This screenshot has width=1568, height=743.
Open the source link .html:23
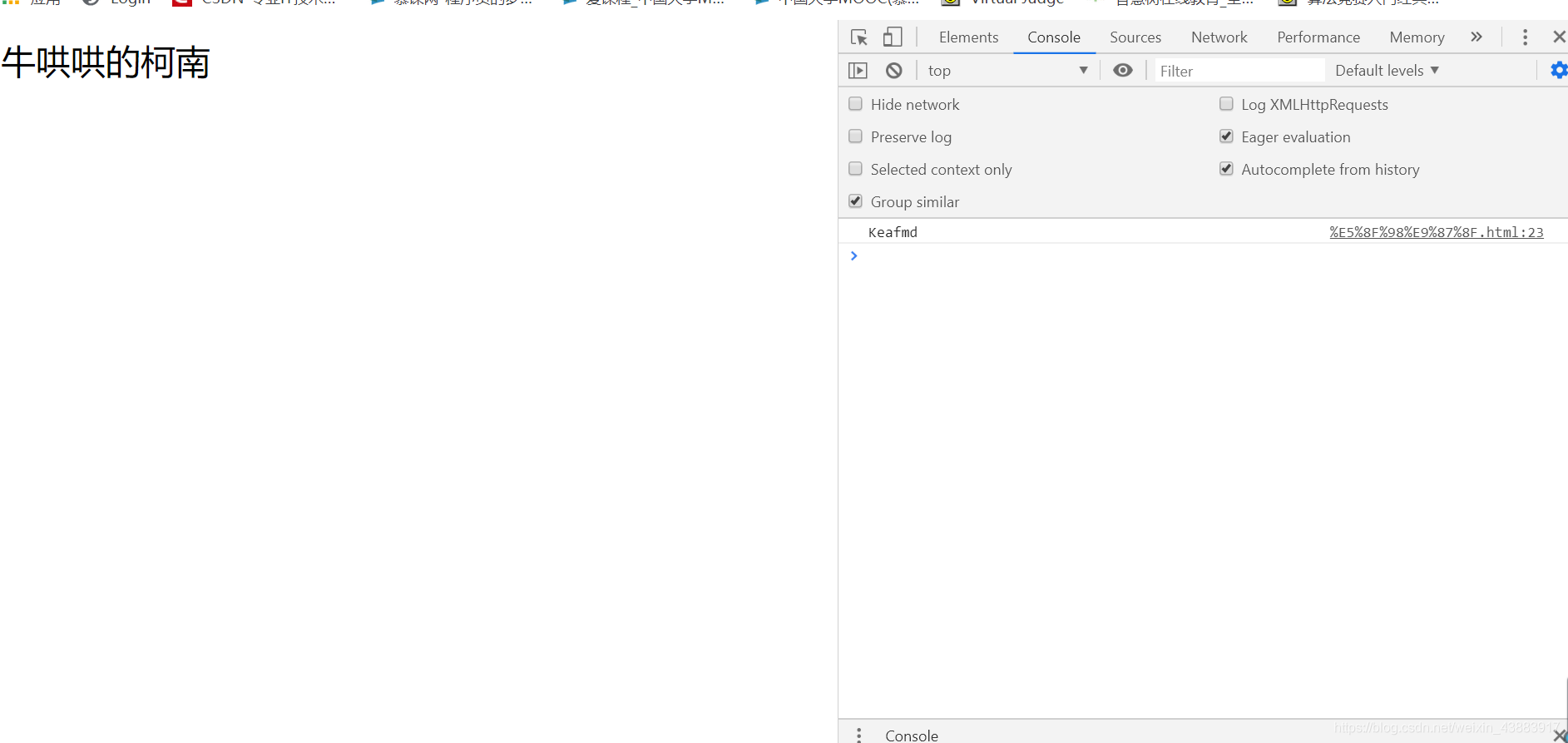pos(1437,232)
